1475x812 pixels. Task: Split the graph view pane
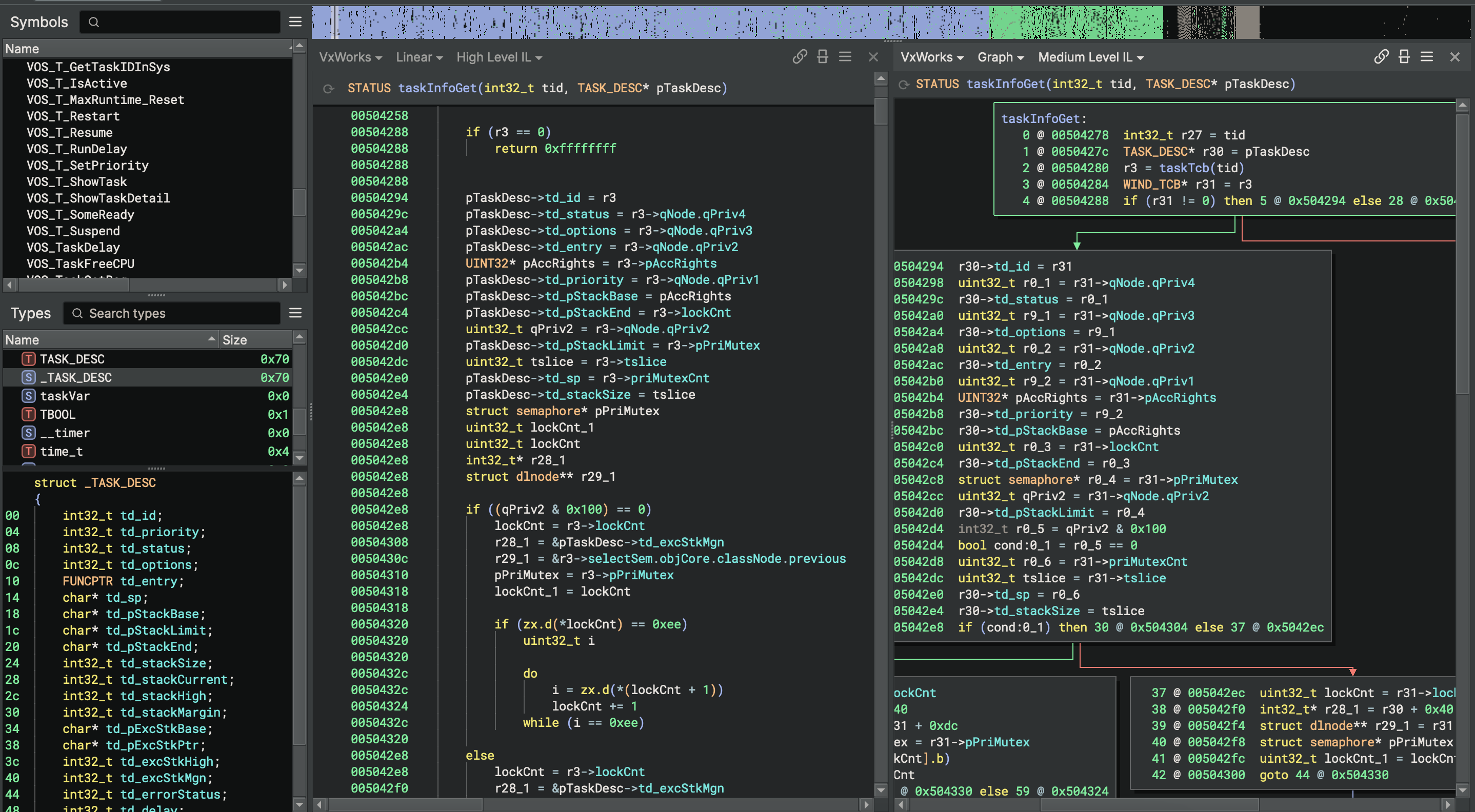pyautogui.click(x=1404, y=57)
